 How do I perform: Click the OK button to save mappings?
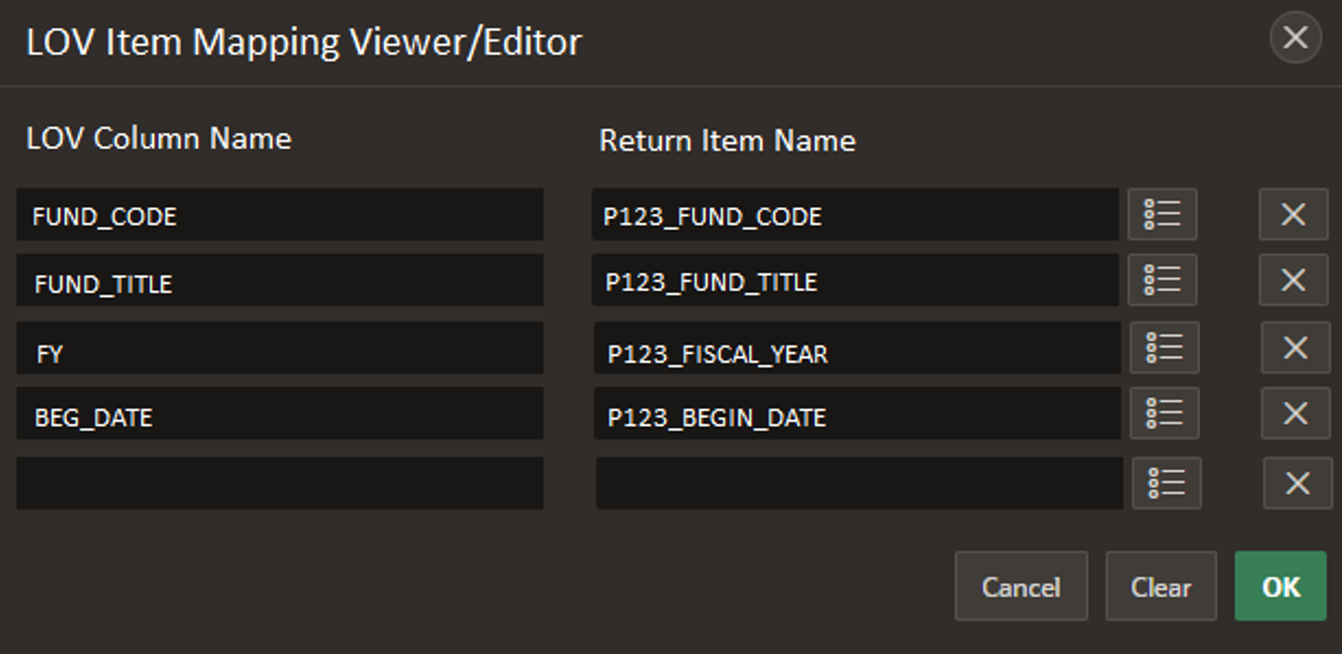pyautogui.click(x=1281, y=586)
